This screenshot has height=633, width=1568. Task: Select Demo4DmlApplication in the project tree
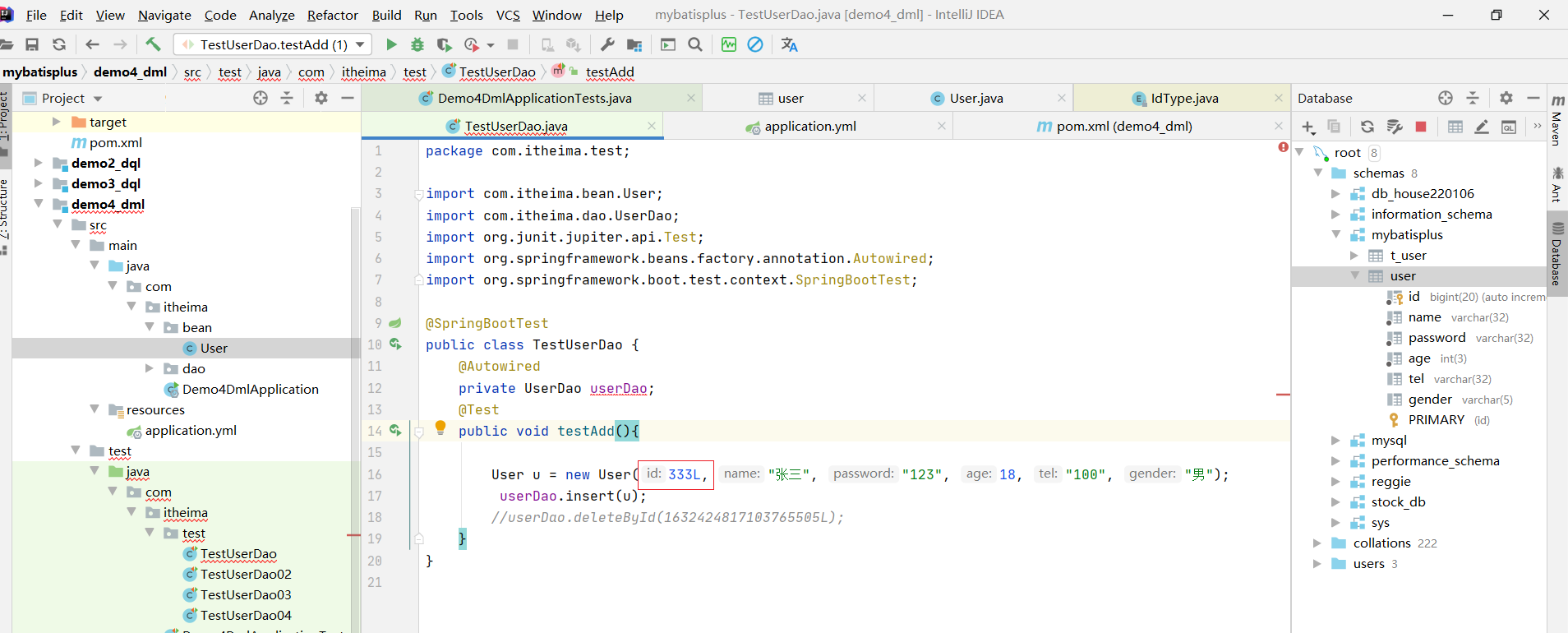click(x=250, y=389)
